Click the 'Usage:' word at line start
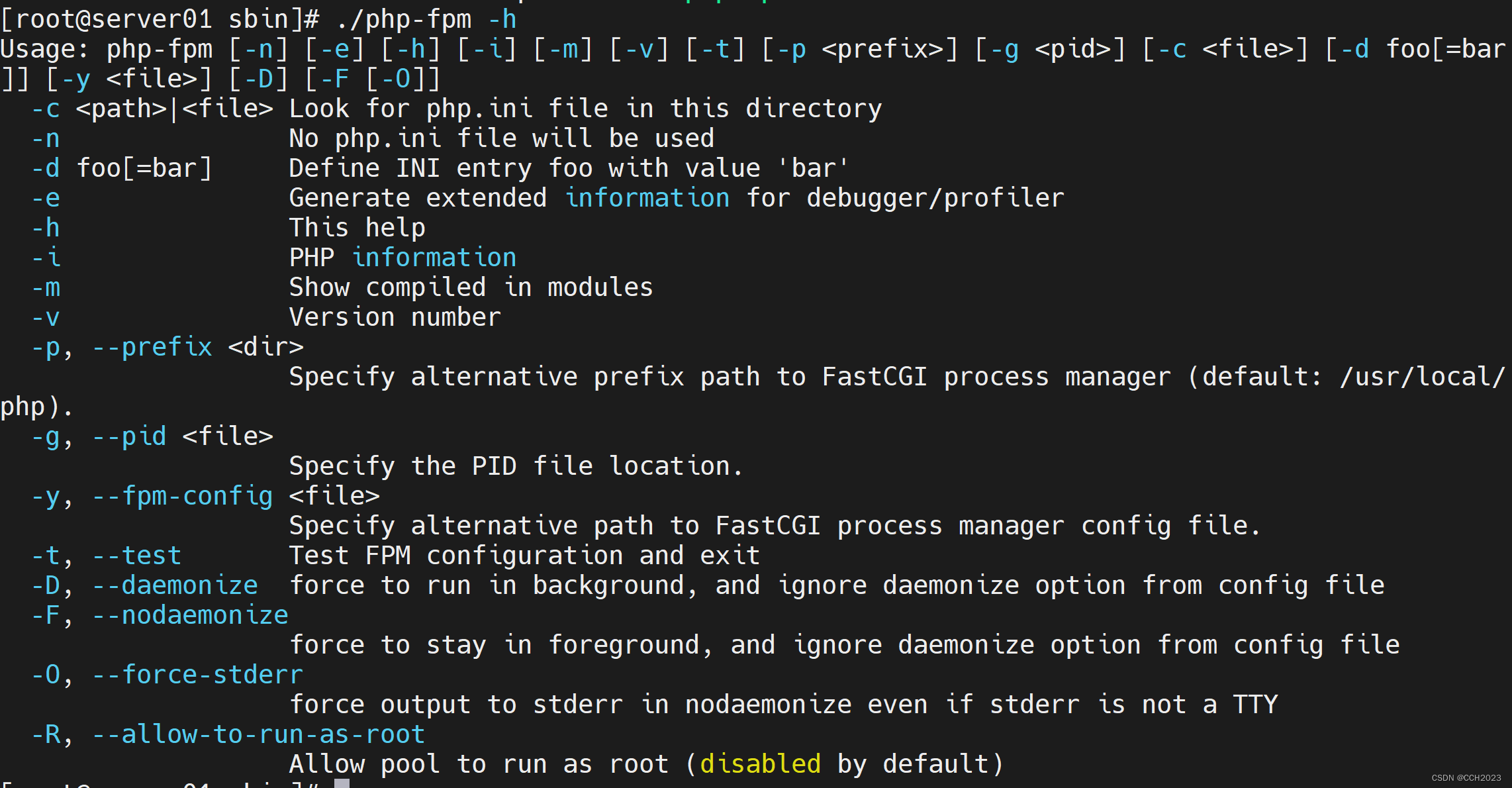1512x788 pixels. [x=45, y=49]
